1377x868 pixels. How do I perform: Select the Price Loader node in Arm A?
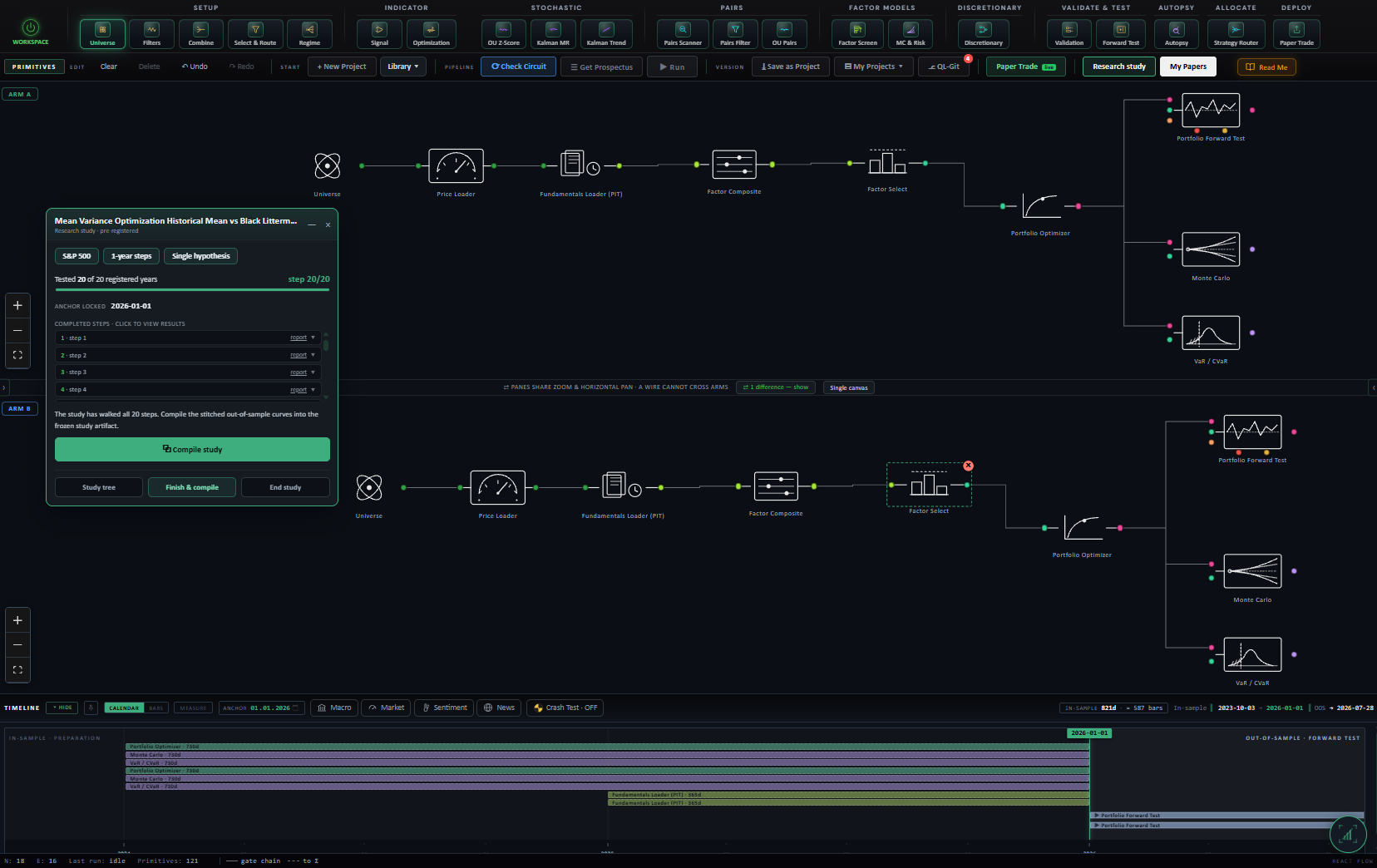click(x=456, y=166)
